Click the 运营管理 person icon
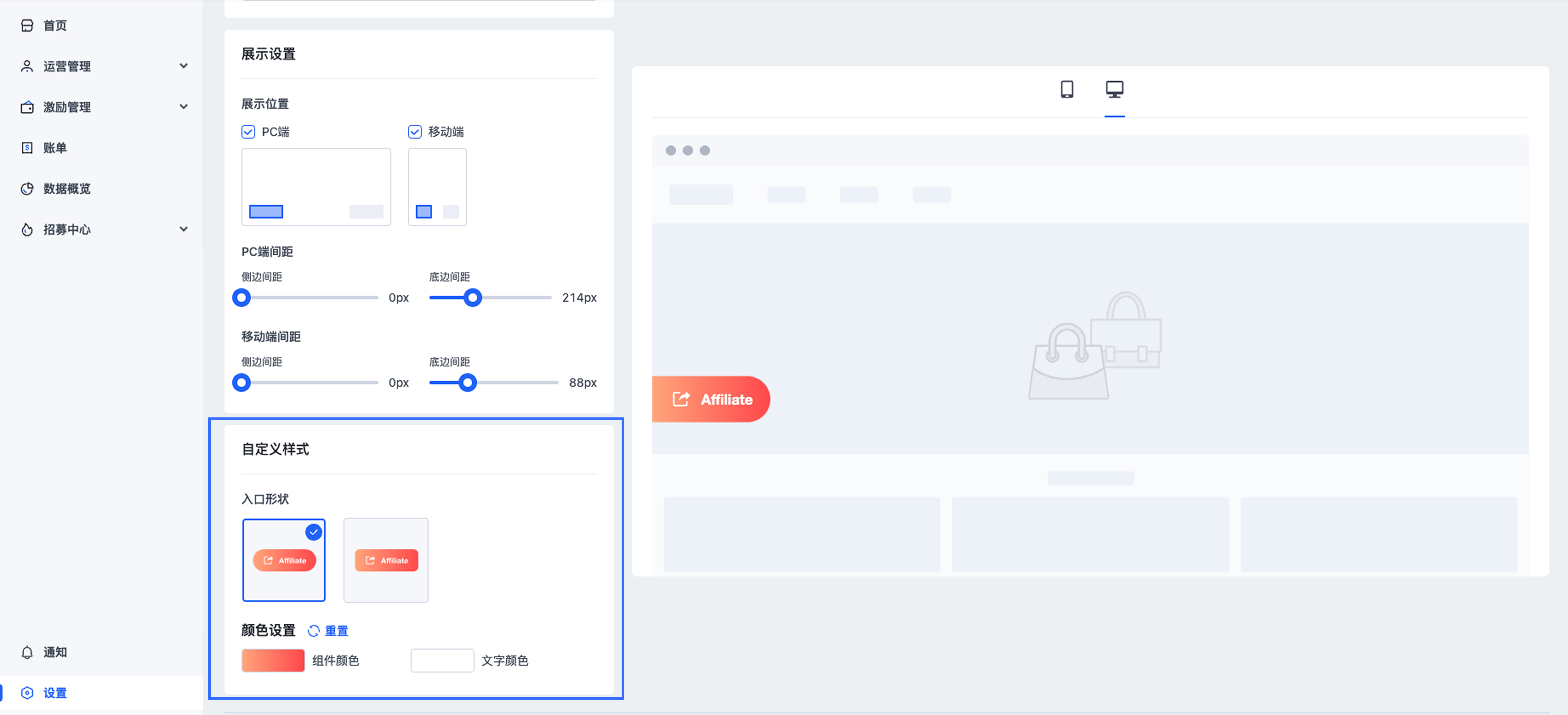Screen dimensions: 1568x715 click(x=27, y=66)
